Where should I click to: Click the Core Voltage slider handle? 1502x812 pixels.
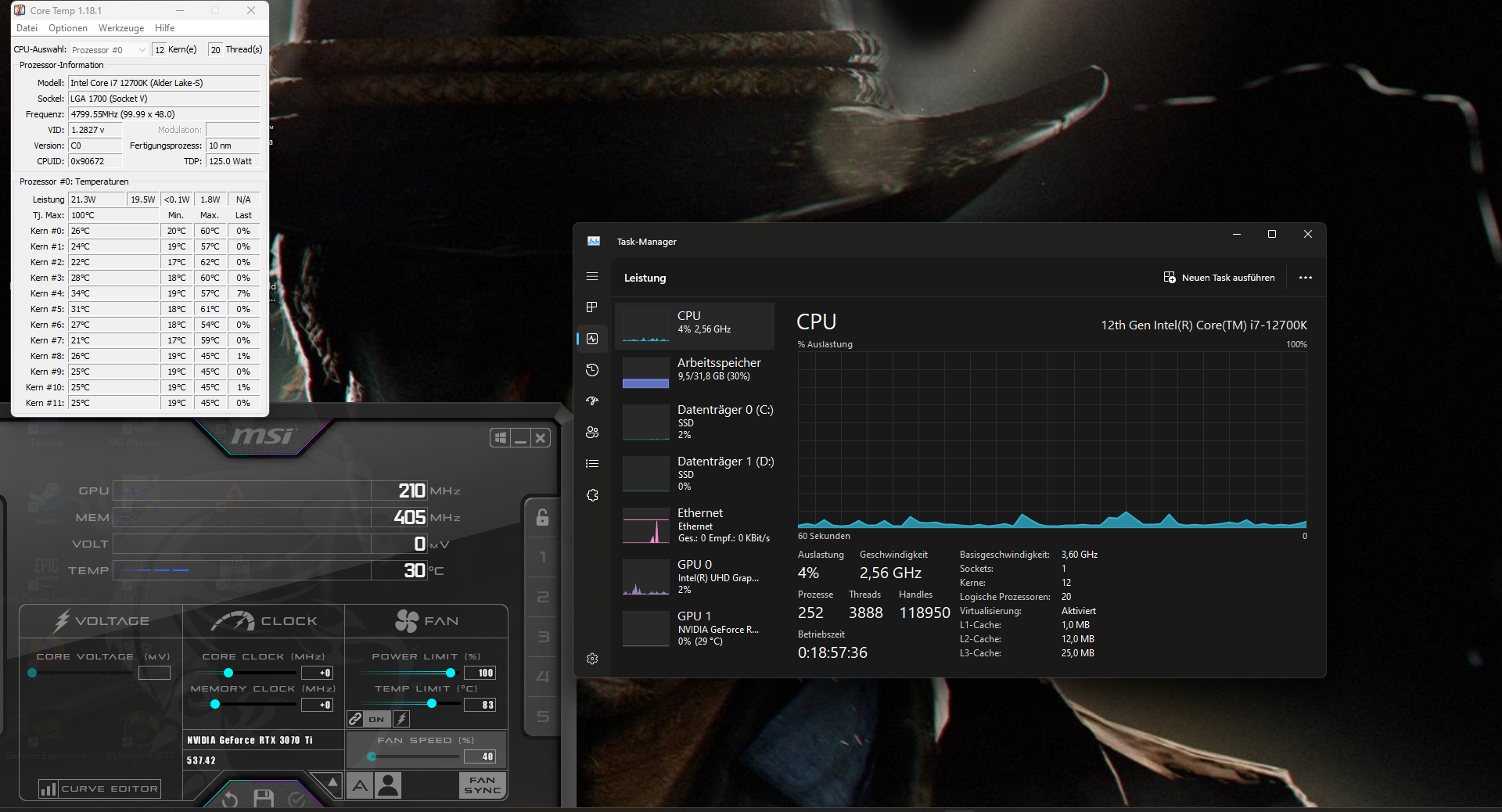click(32, 673)
